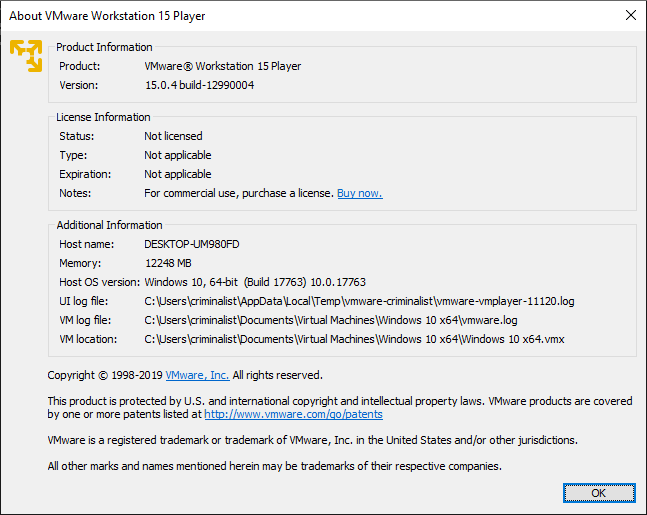Click the 'Not licensed' status text
This screenshot has height=515, width=647.
point(173,136)
